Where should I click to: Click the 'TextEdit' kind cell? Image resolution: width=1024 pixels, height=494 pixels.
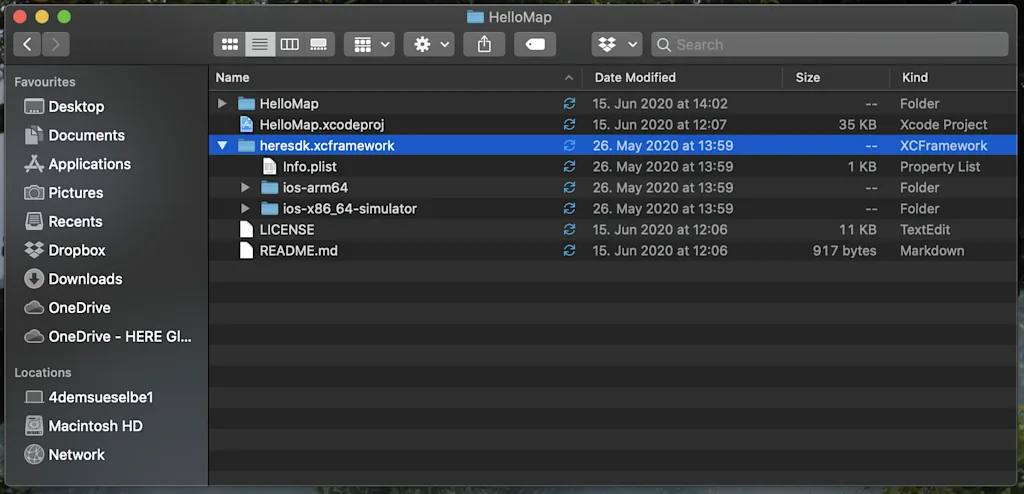925,229
